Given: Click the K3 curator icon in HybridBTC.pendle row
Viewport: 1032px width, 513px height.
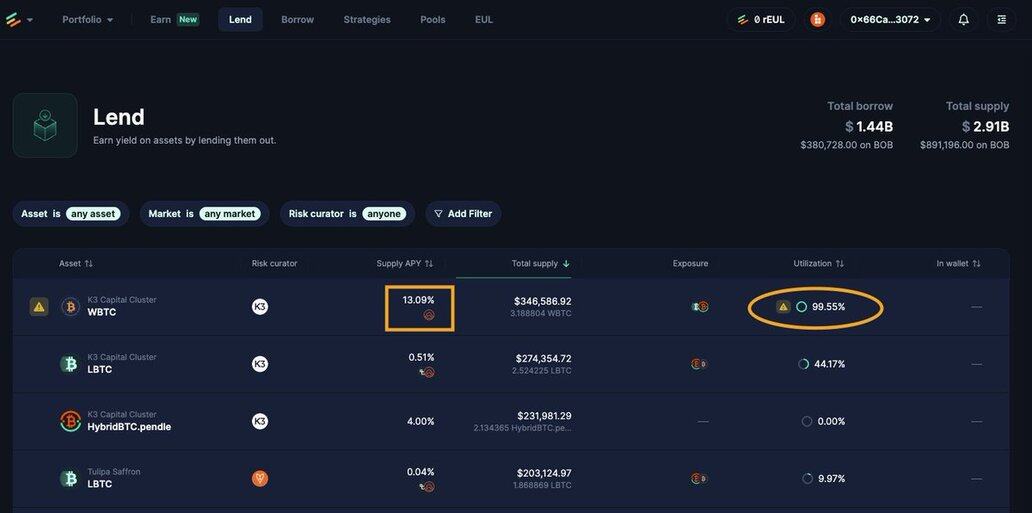Looking at the screenshot, I should pos(260,421).
